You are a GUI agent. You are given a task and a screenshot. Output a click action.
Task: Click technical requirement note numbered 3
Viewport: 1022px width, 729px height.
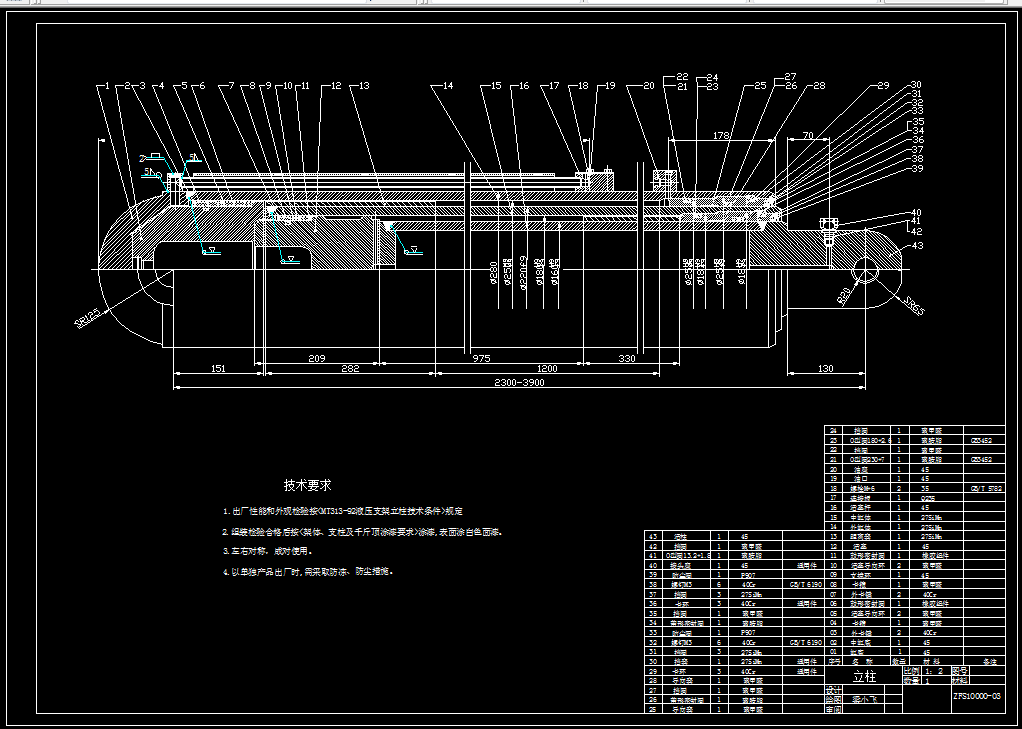[269, 552]
